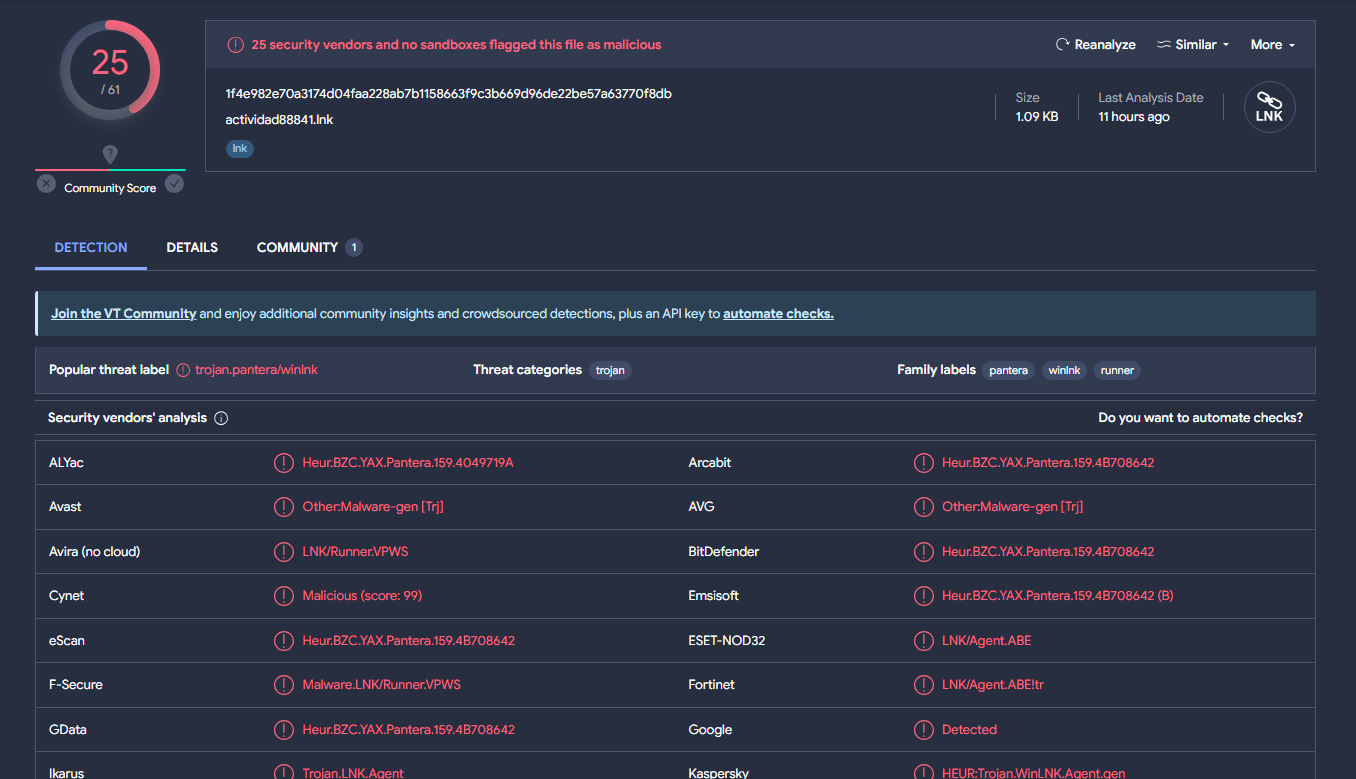The height and width of the screenshot is (779, 1356).
Task: Click the Reanalyze refresh icon
Action: [1063, 45]
